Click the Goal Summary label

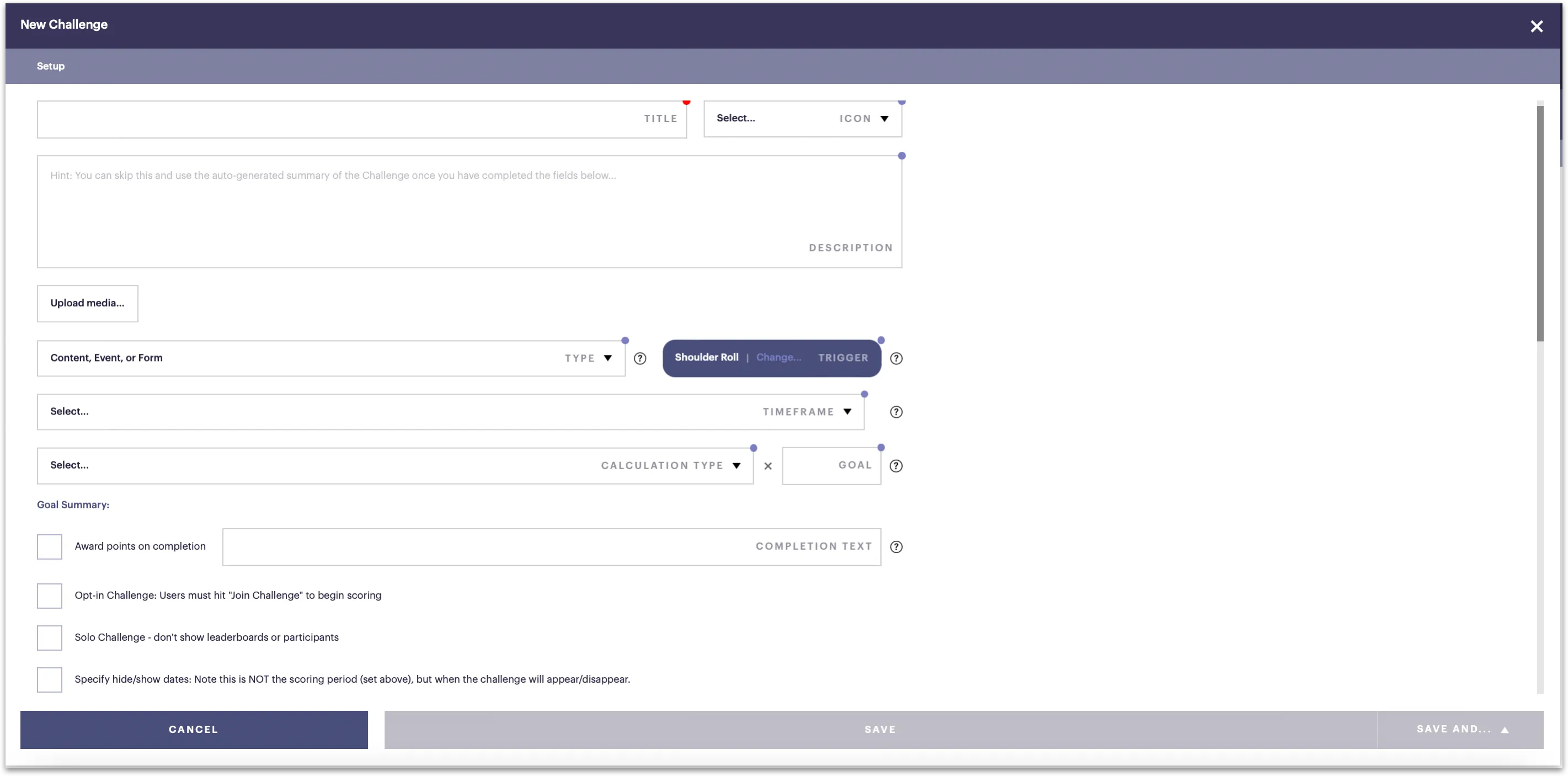pos(73,505)
